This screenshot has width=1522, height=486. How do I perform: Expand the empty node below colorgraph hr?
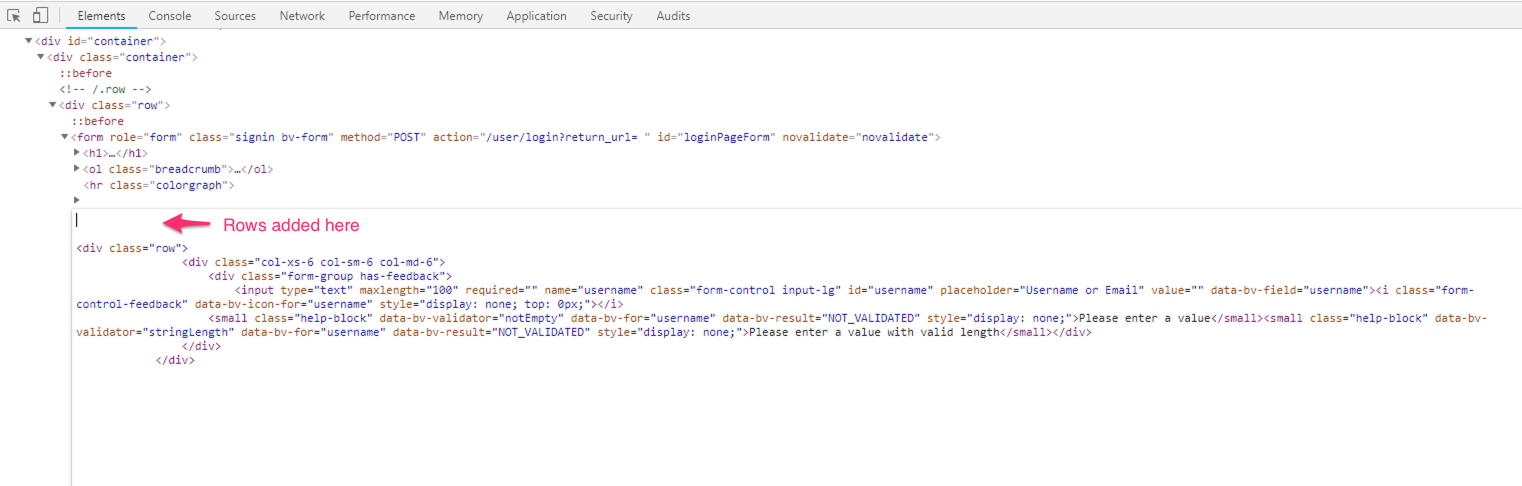click(77, 200)
